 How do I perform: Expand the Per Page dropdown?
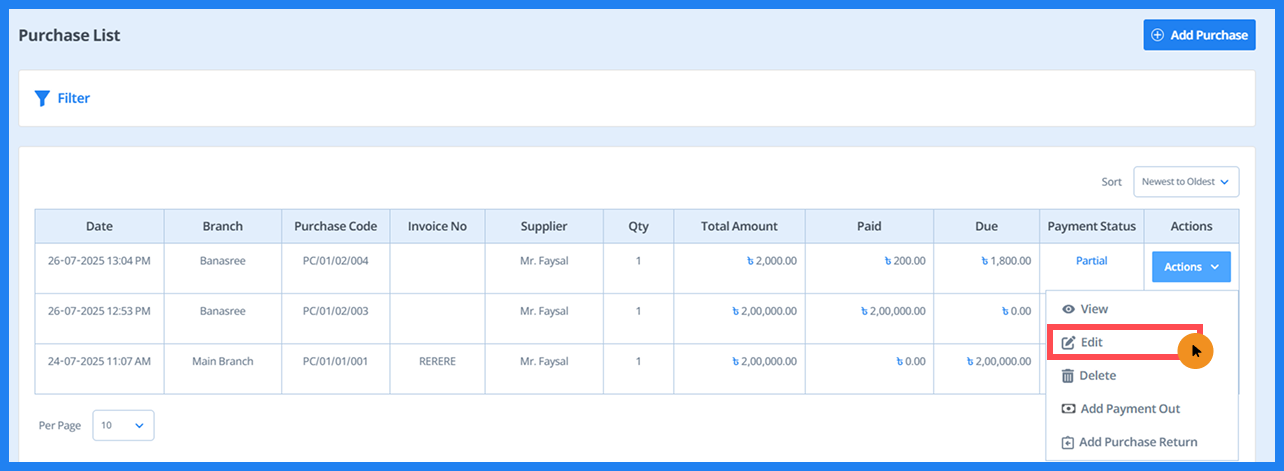pyautogui.click(x=123, y=425)
